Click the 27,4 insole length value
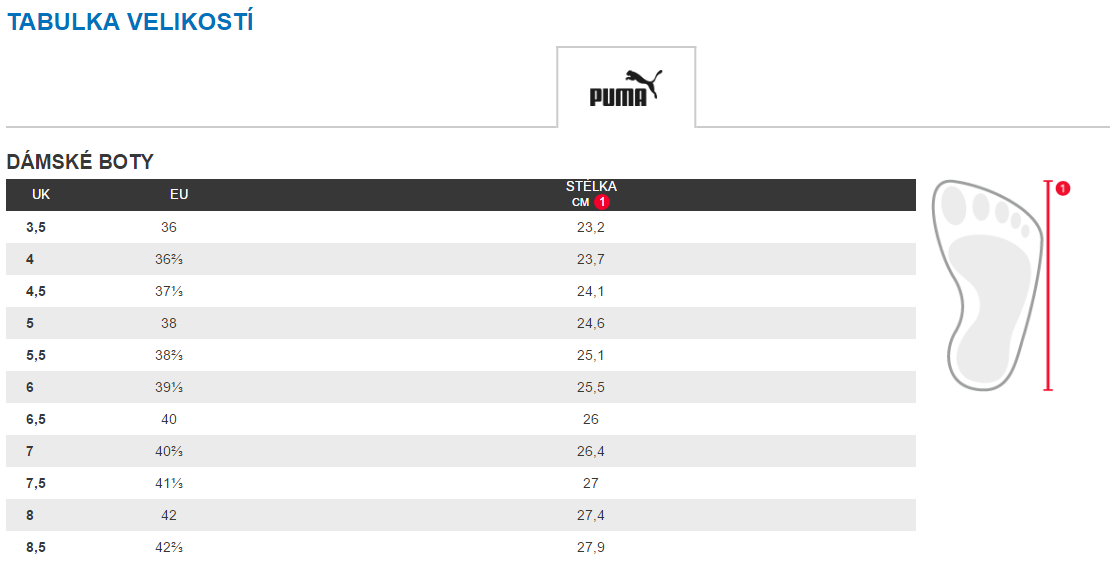This screenshot has width=1110, height=569. coord(590,515)
